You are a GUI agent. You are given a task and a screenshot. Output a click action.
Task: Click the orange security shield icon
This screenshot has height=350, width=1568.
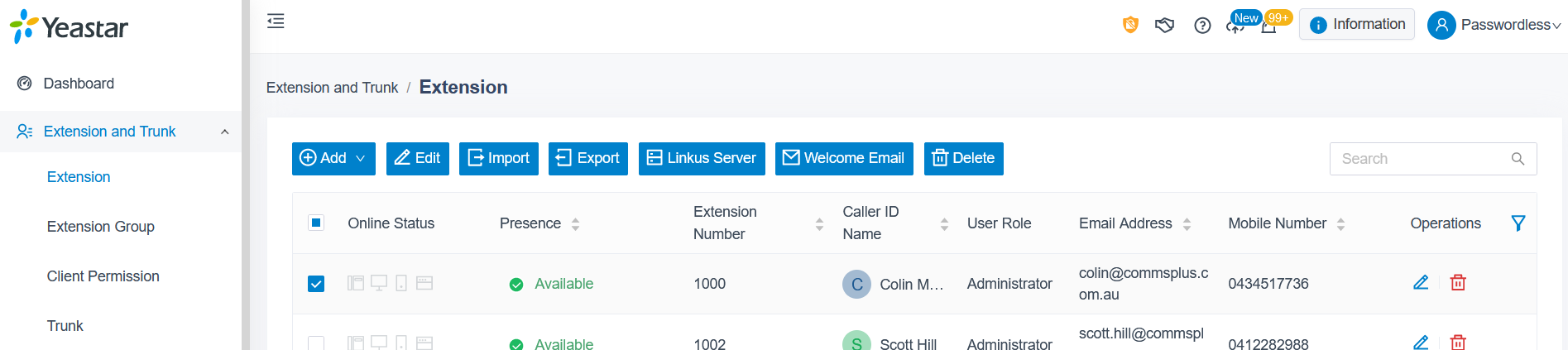pos(1130,25)
